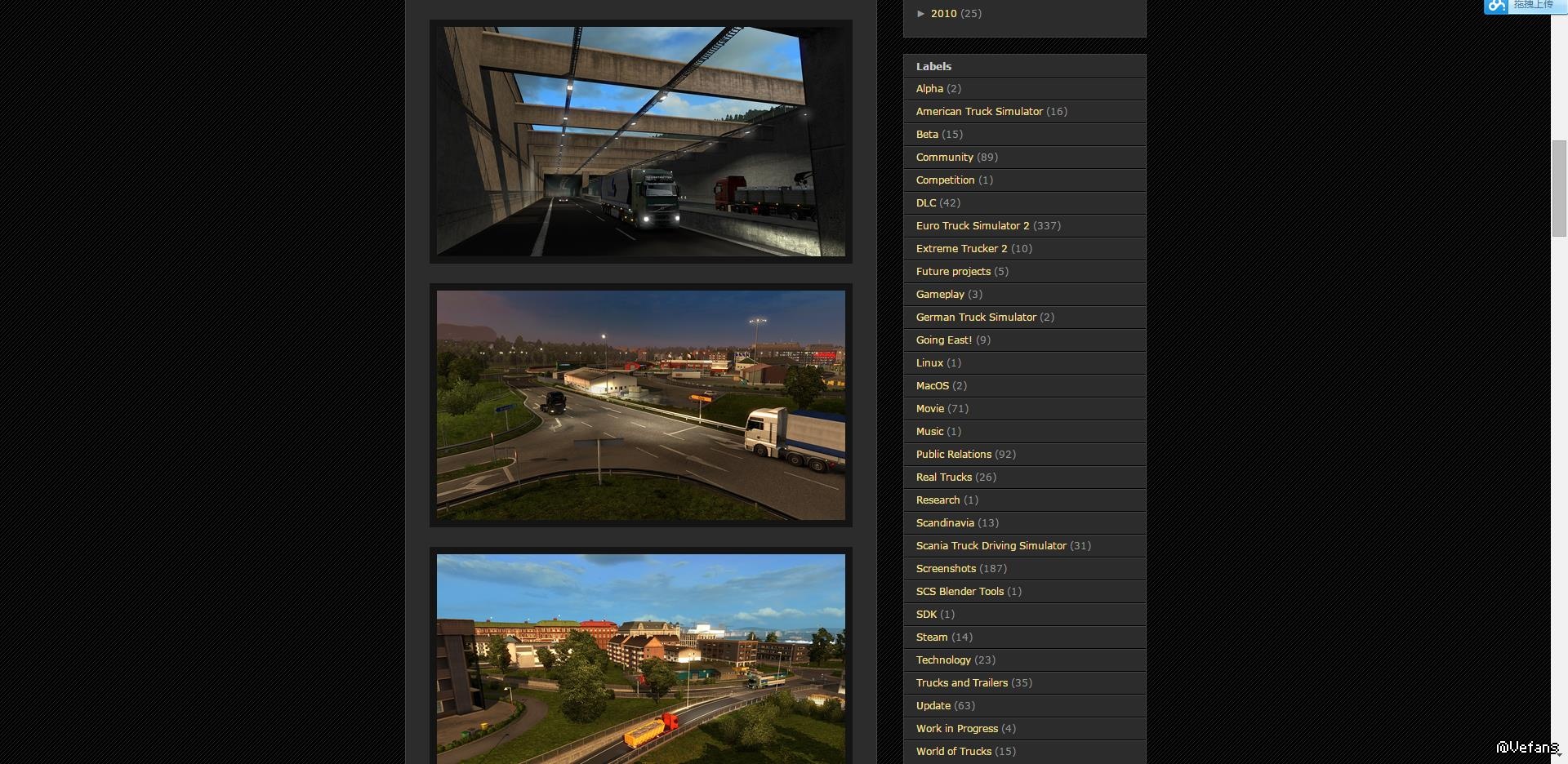Open the Music label
The height and width of the screenshot is (764, 1568).
coord(929,432)
